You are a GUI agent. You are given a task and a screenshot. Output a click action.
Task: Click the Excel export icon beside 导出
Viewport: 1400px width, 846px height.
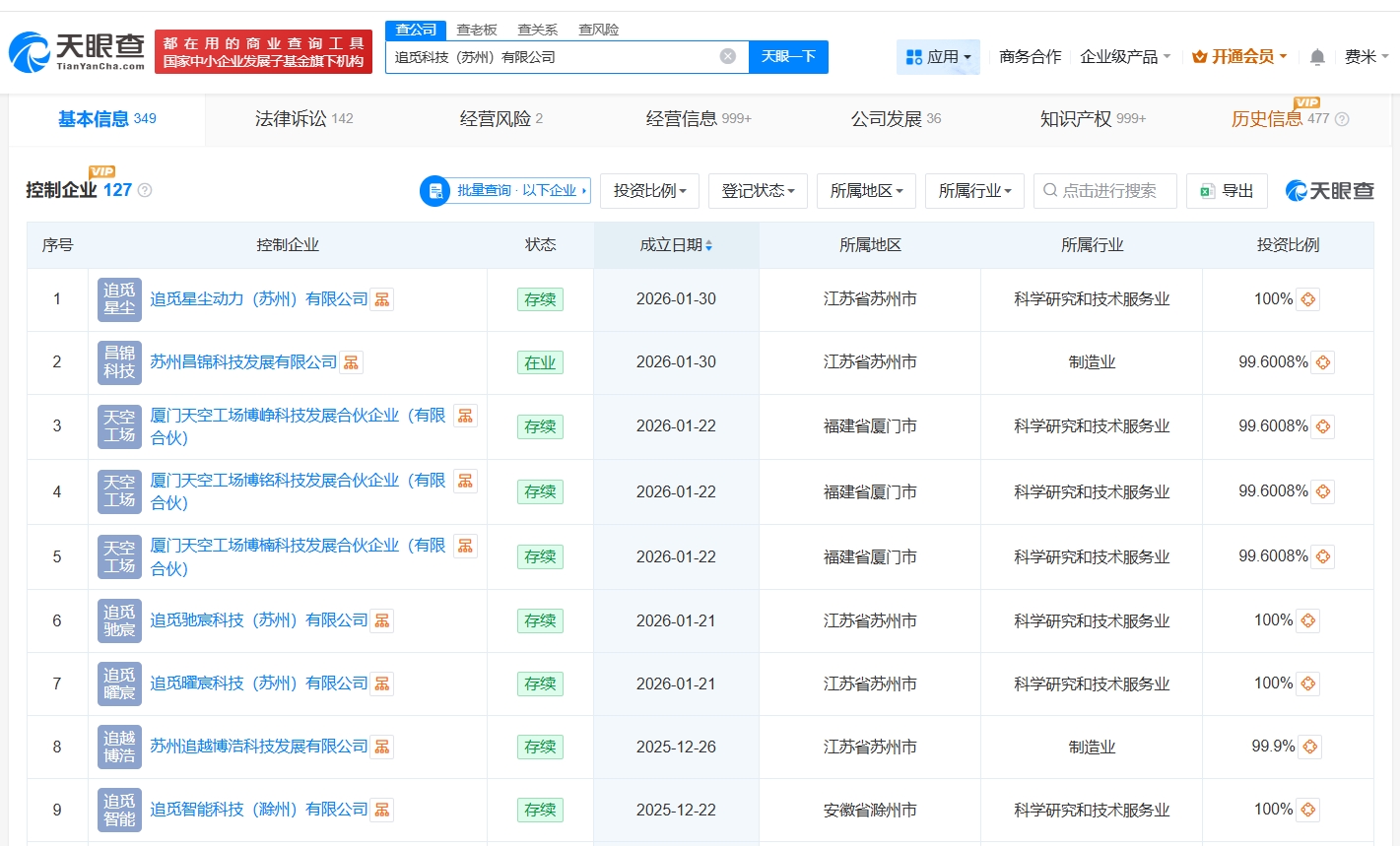click(x=1209, y=191)
